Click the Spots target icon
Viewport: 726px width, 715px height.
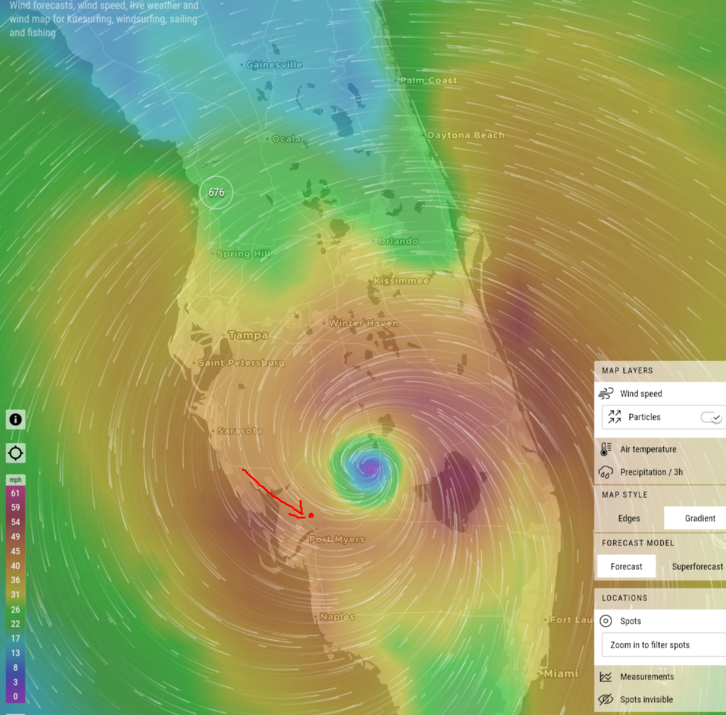click(x=607, y=621)
